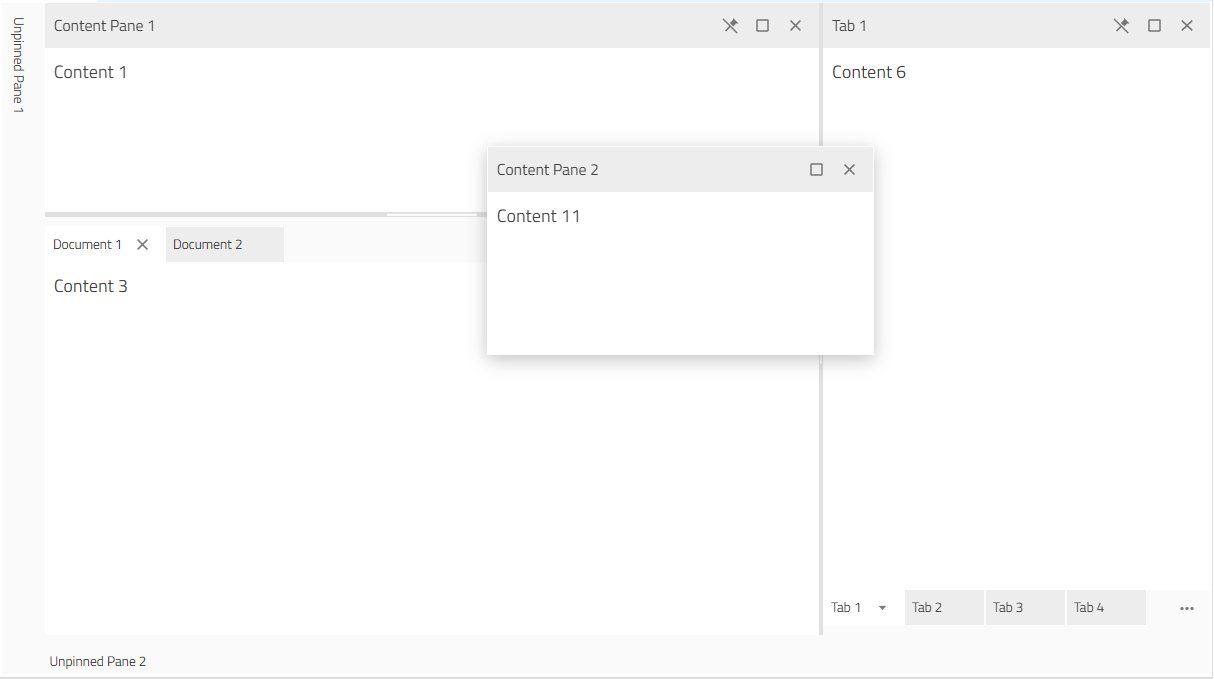The image size is (1214, 679).
Task: Click the maximize icon on Content Pane 2
Action: [816, 169]
